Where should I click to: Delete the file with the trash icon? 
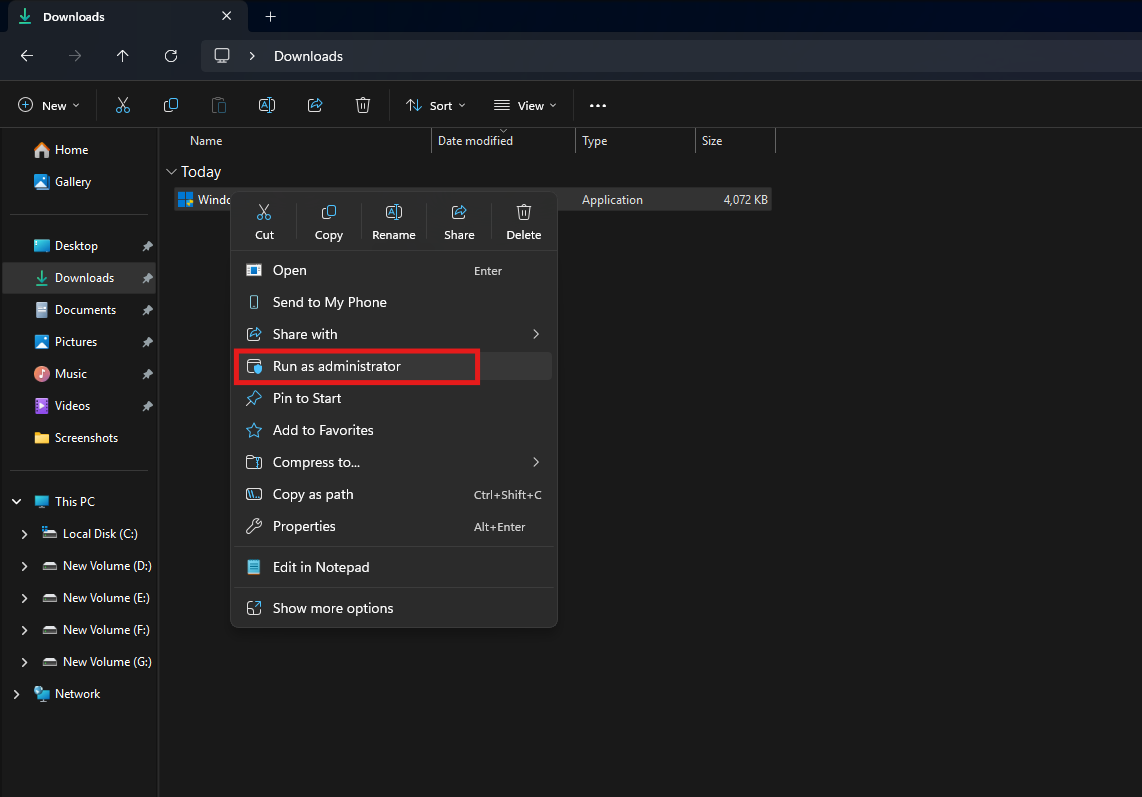coord(363,105)
